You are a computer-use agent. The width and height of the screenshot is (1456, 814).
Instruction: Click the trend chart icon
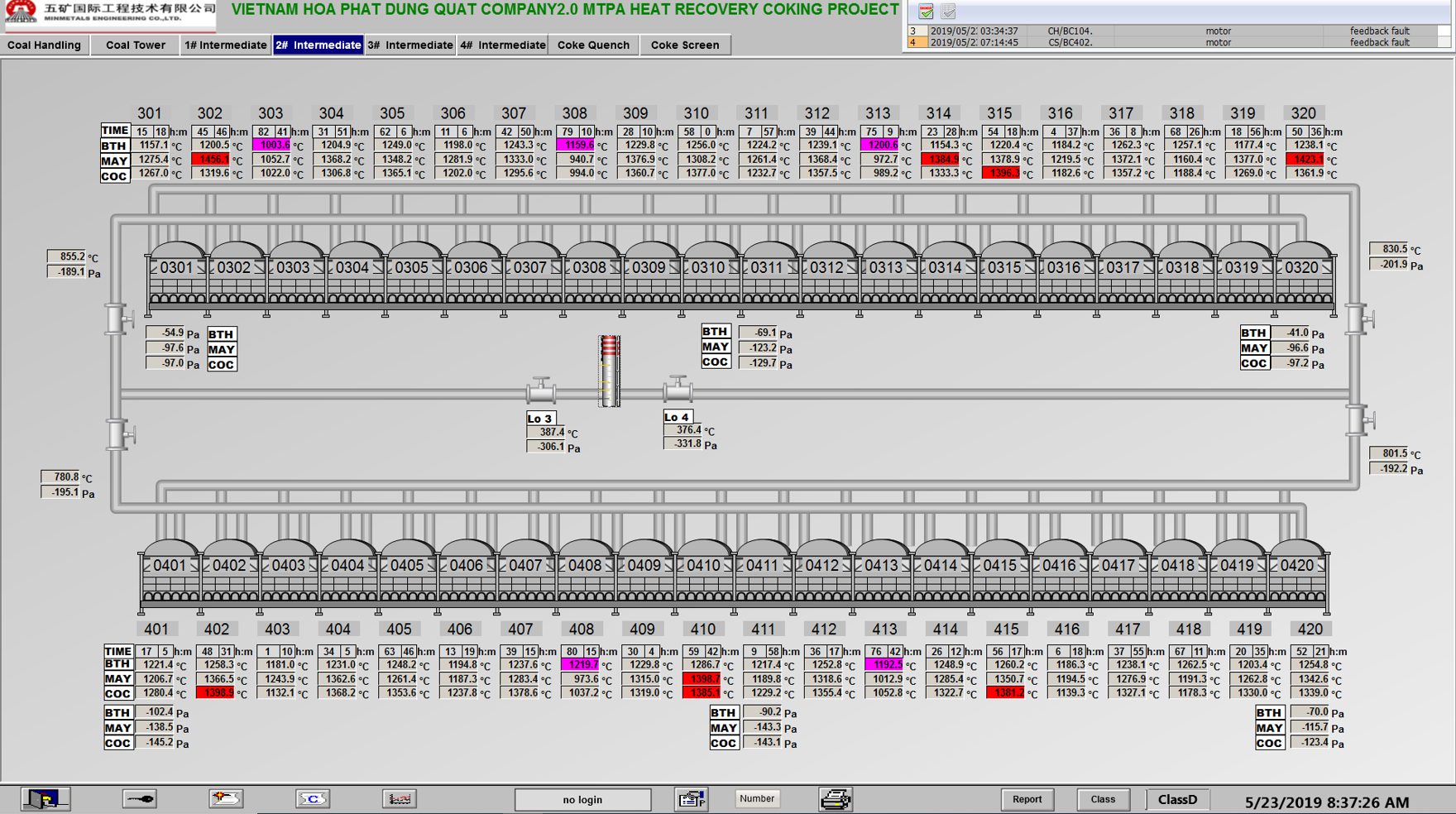pos(399,798)
